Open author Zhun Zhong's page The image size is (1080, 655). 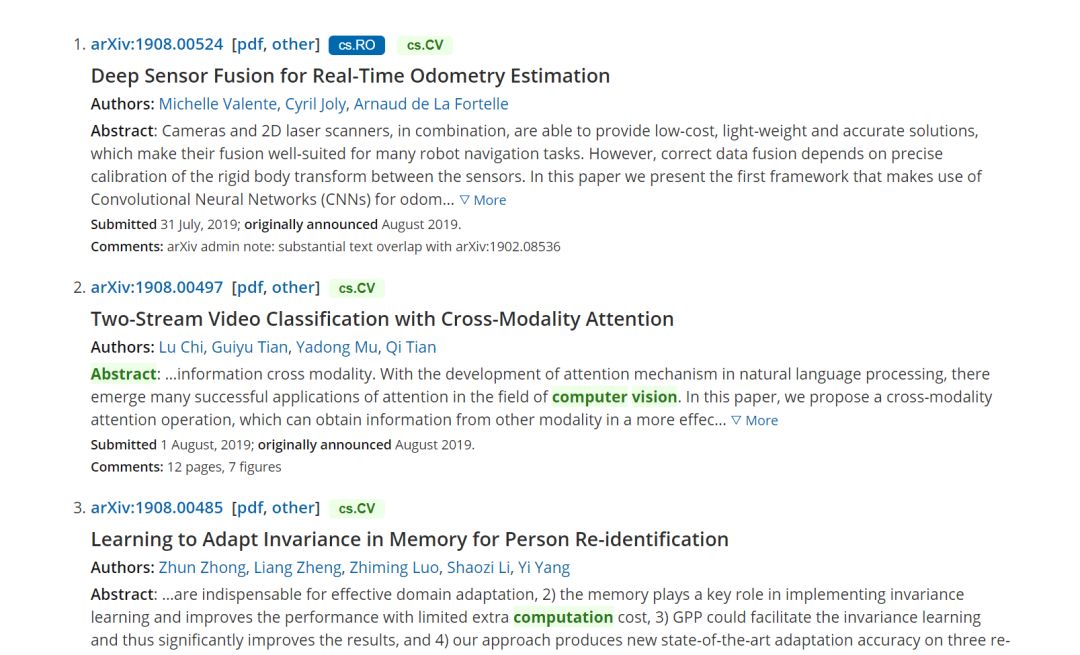[202, 568]
